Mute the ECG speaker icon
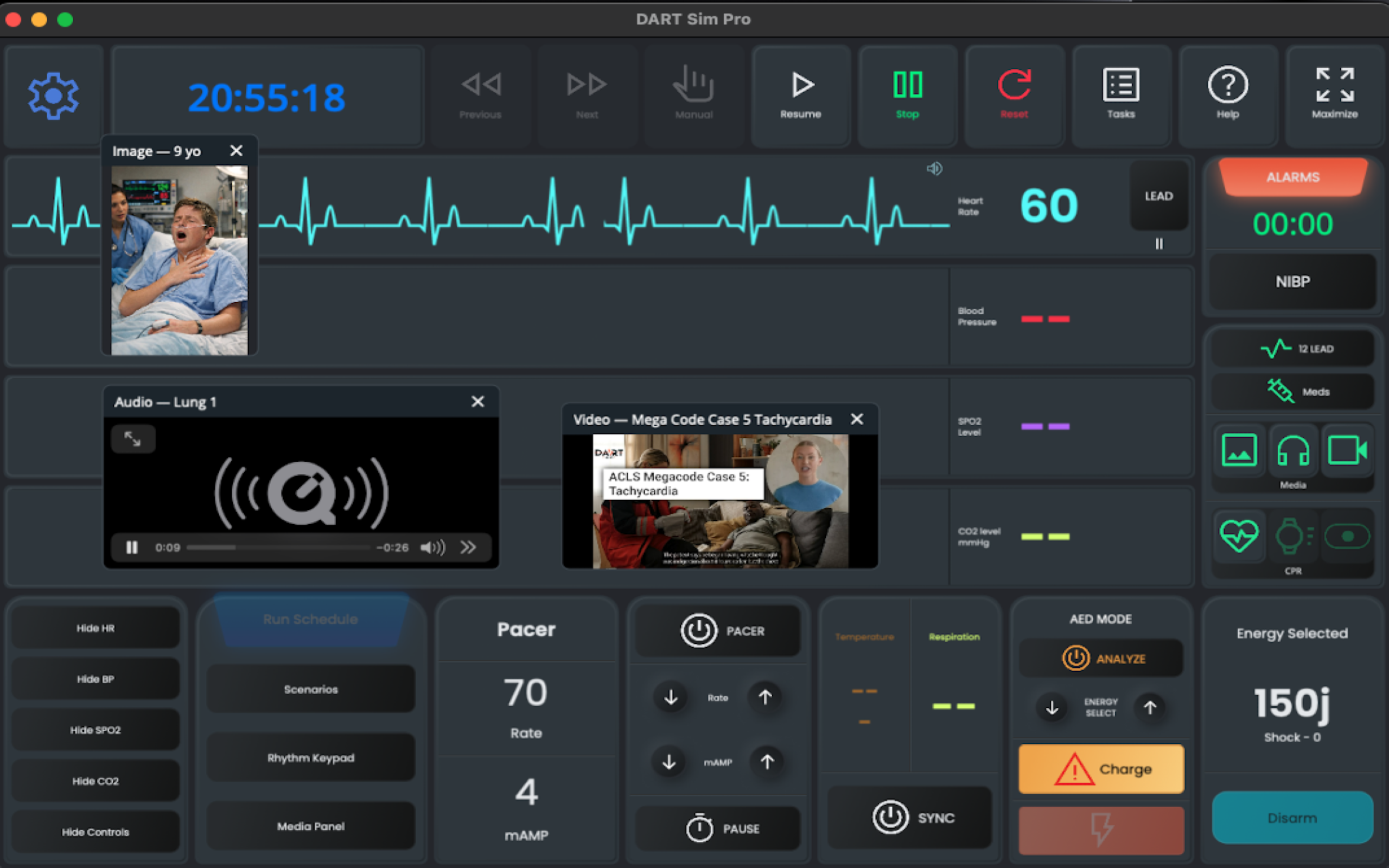Image resolution: width=1389 pixels, height=868 pixels. coord(934,168)
